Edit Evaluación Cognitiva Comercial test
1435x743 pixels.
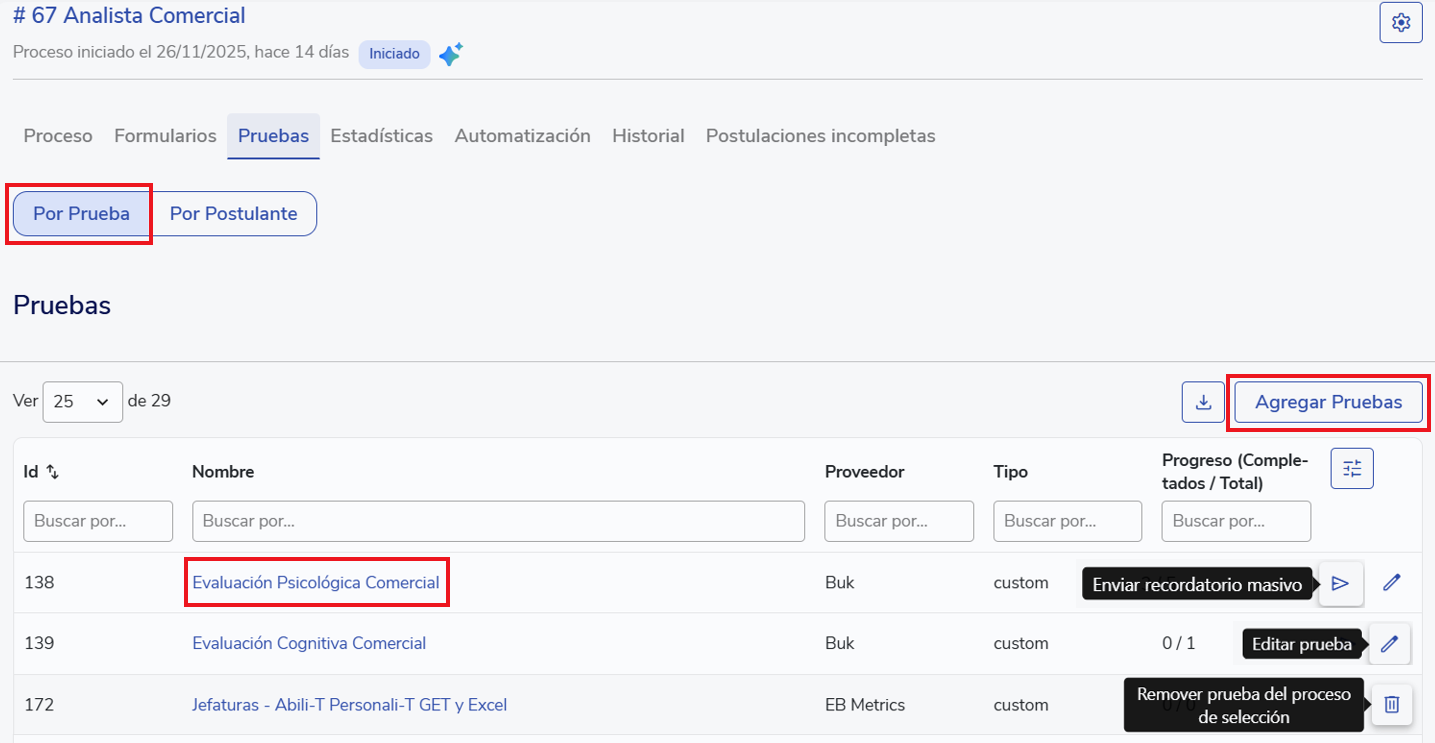pyautogui.click(x=1389, y=644)
